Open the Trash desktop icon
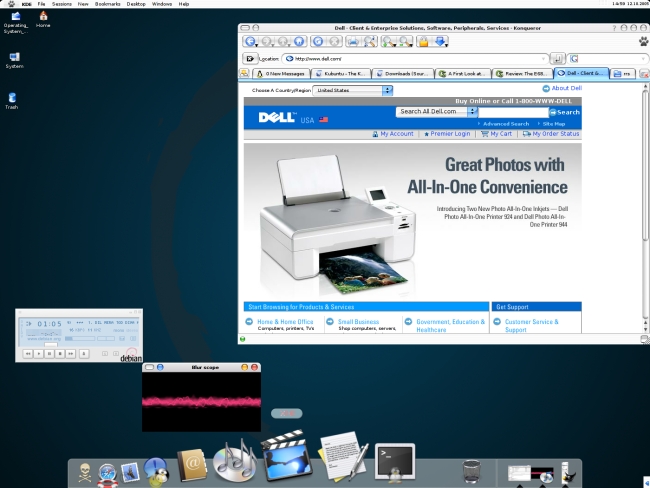Viewport: 650px width, 488px height. pos(12,101)
